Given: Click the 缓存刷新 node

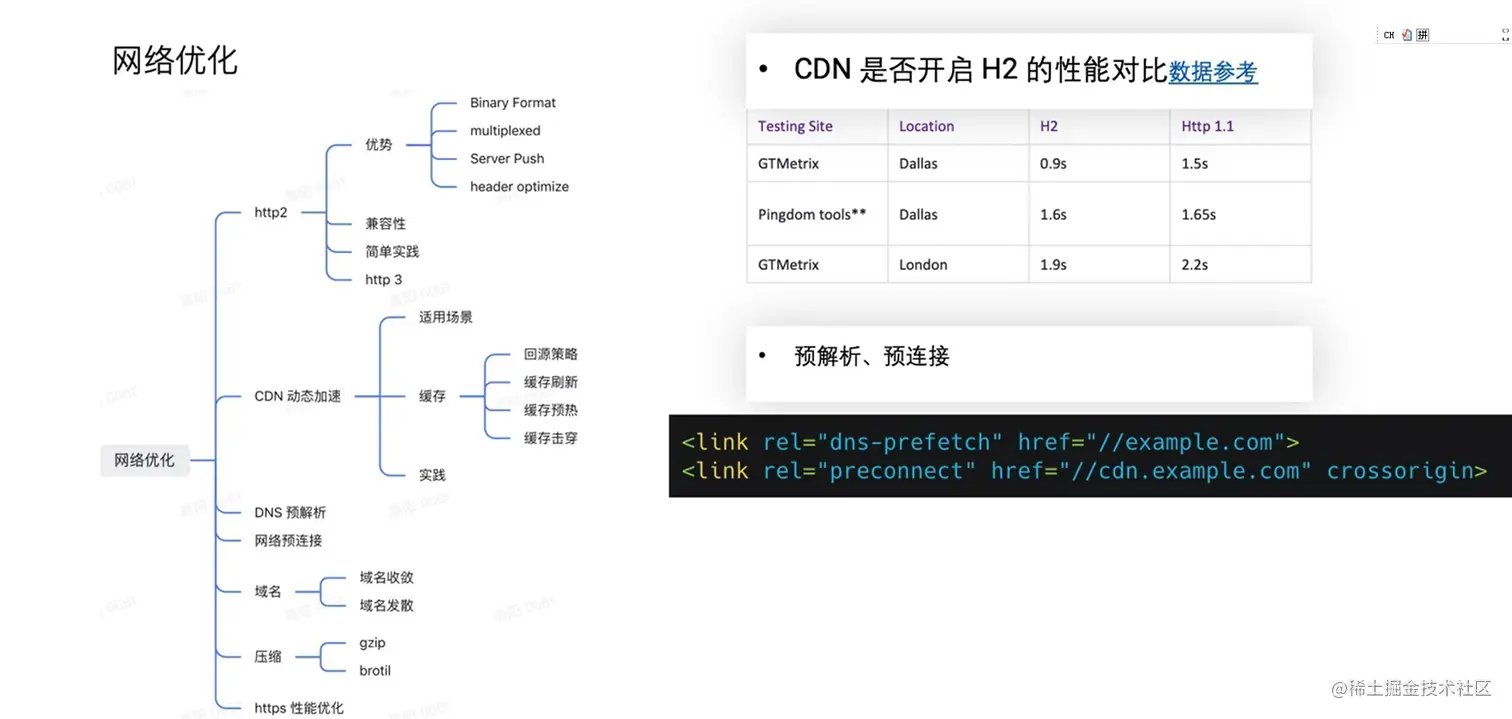Looking at the screenshot, I should coord(551,382).
